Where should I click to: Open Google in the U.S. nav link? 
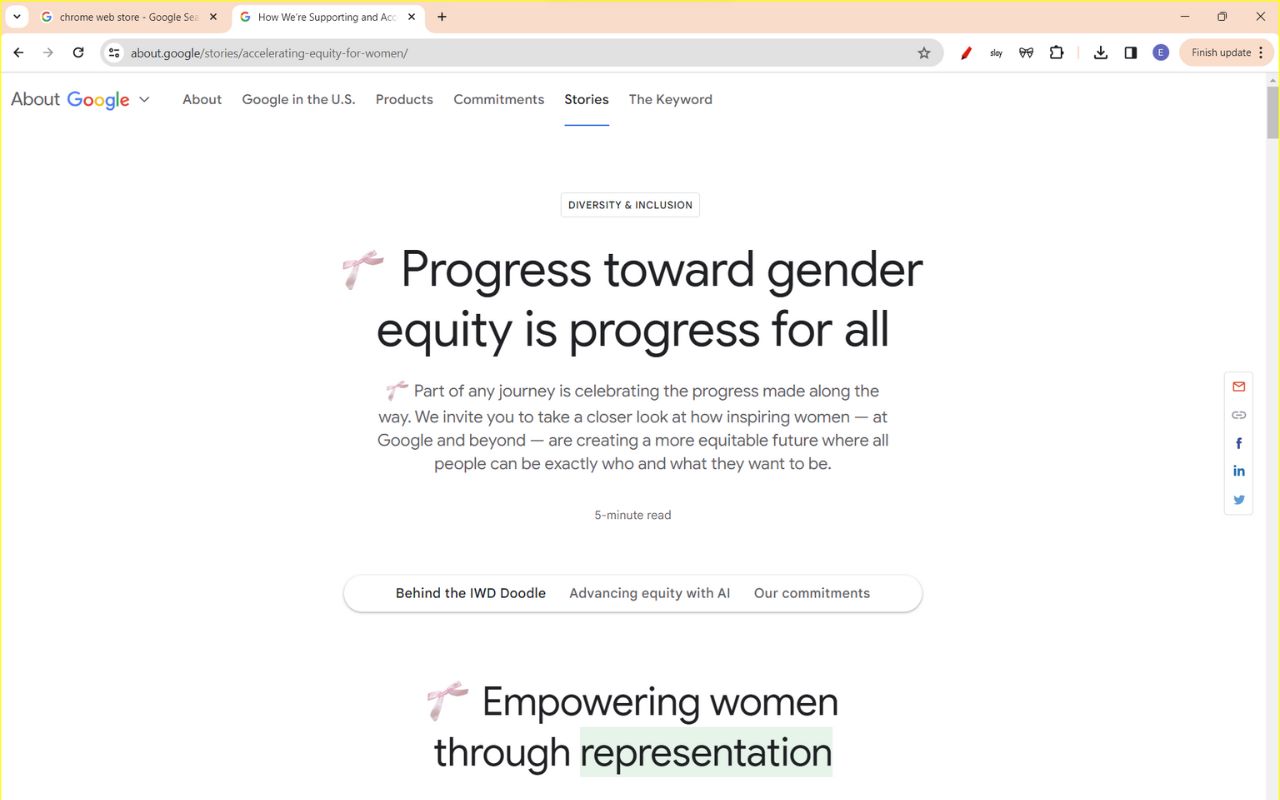click(298, 99)
